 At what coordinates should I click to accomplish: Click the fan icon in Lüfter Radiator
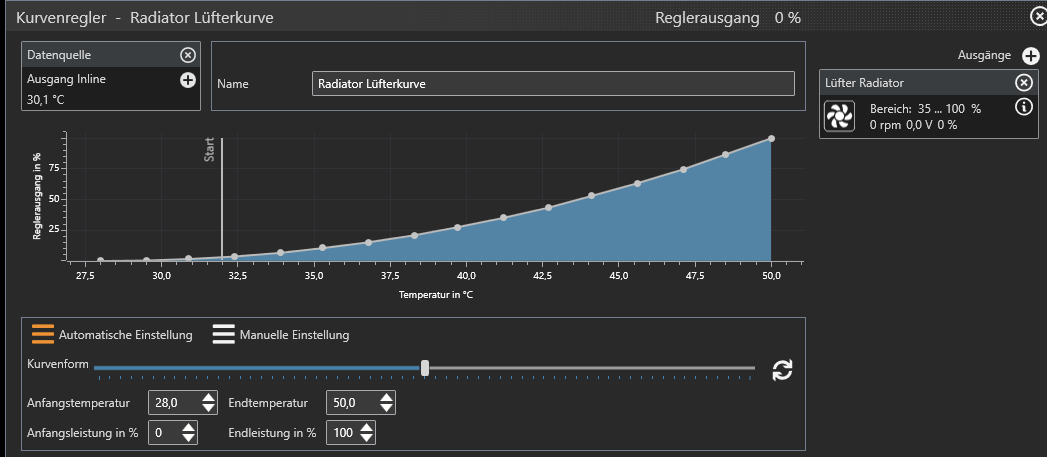tap(837, 116)
